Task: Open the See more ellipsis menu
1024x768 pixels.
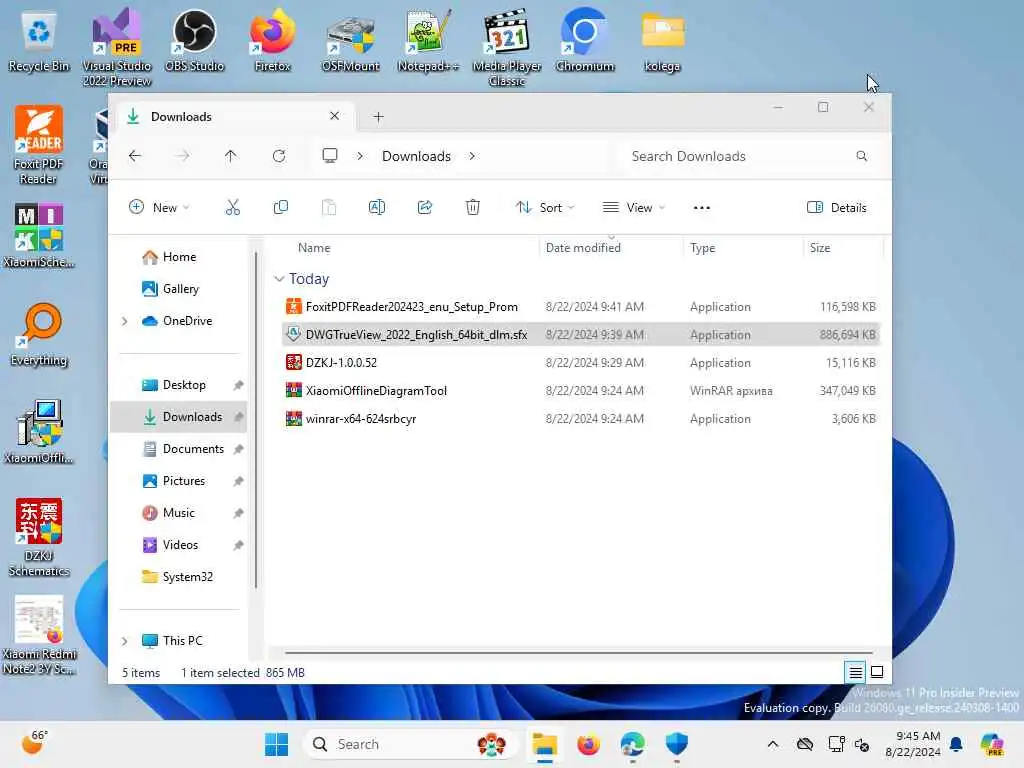Action: tap(701, 208)
